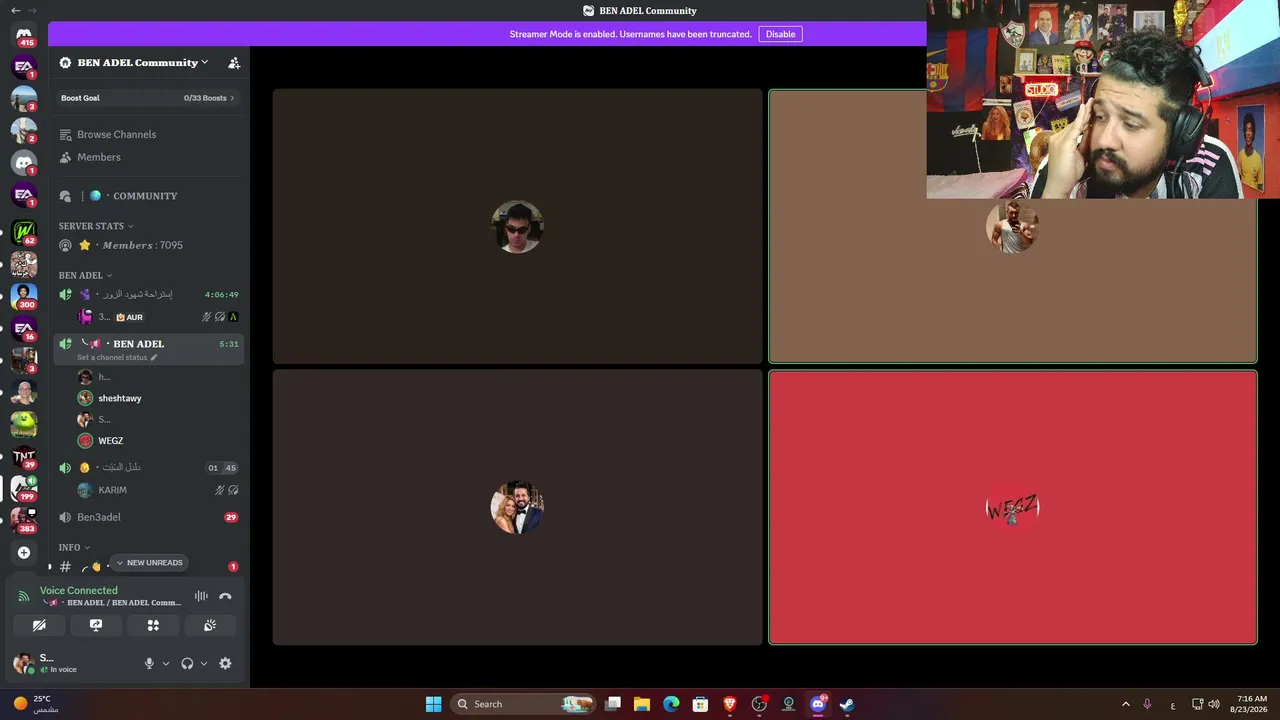Invite people to BEN ADEL Community
This screenshot has height=720, width=1280.
pyautogui.click(x=234, y=63)
